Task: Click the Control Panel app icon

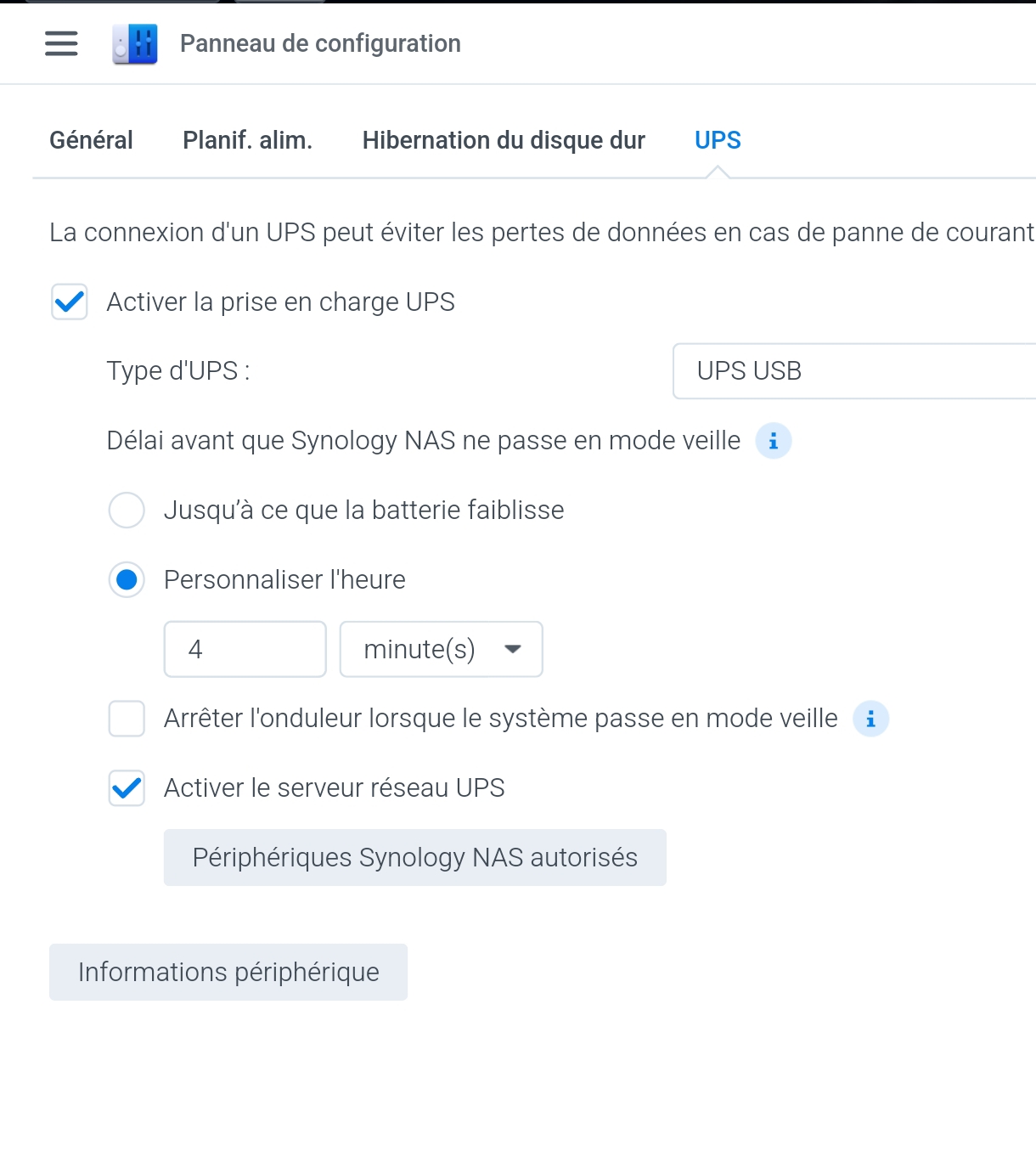Action: pyautogui.click(x=135, y=43)
